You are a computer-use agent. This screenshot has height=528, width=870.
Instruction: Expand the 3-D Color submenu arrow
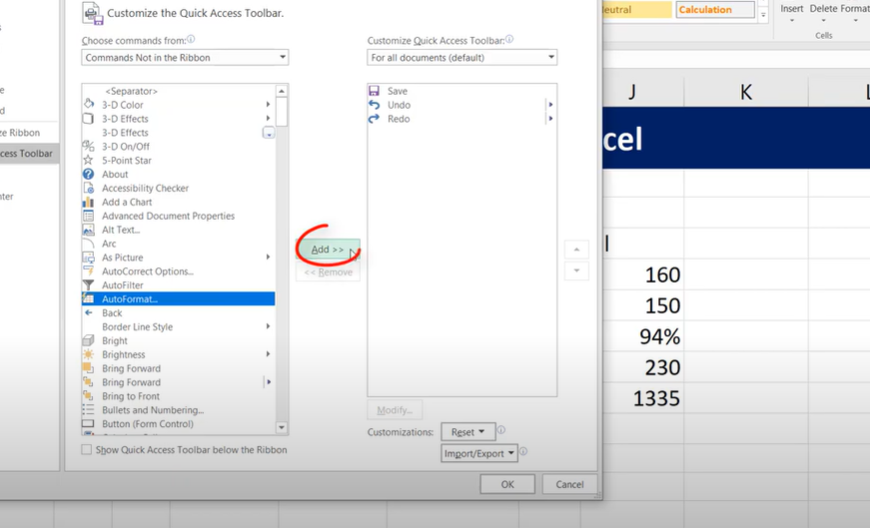[268, 104]
